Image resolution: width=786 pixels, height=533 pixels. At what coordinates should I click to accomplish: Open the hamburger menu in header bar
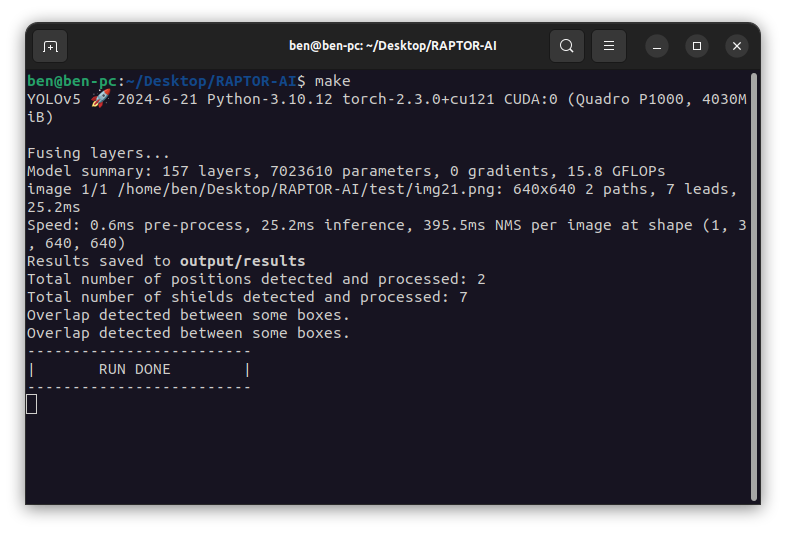click(x=609, y=46)
